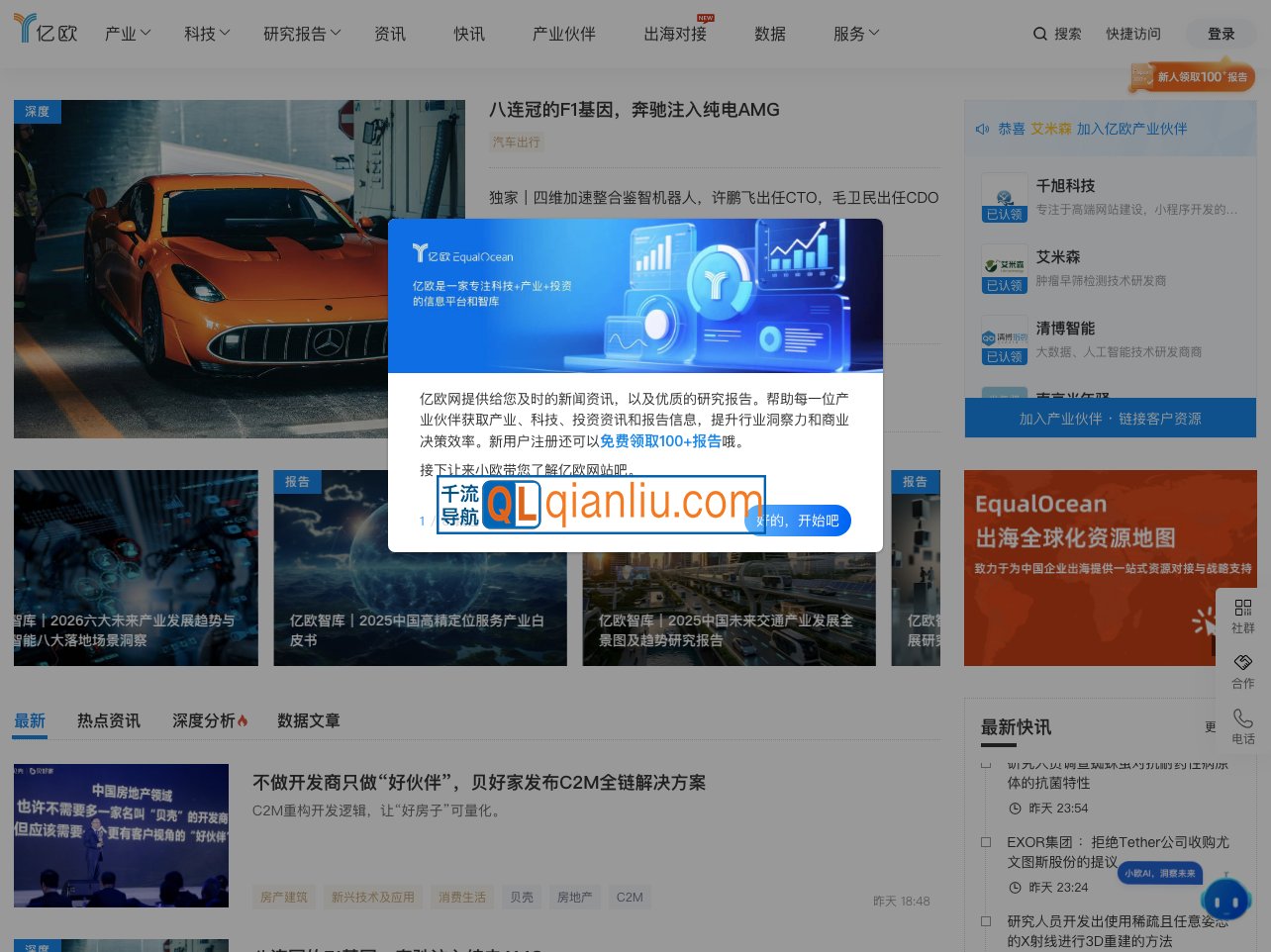Check the EXOR集团 news item checkbox
This screenshot has width=1271, height=952.
[x=986, y=841]
